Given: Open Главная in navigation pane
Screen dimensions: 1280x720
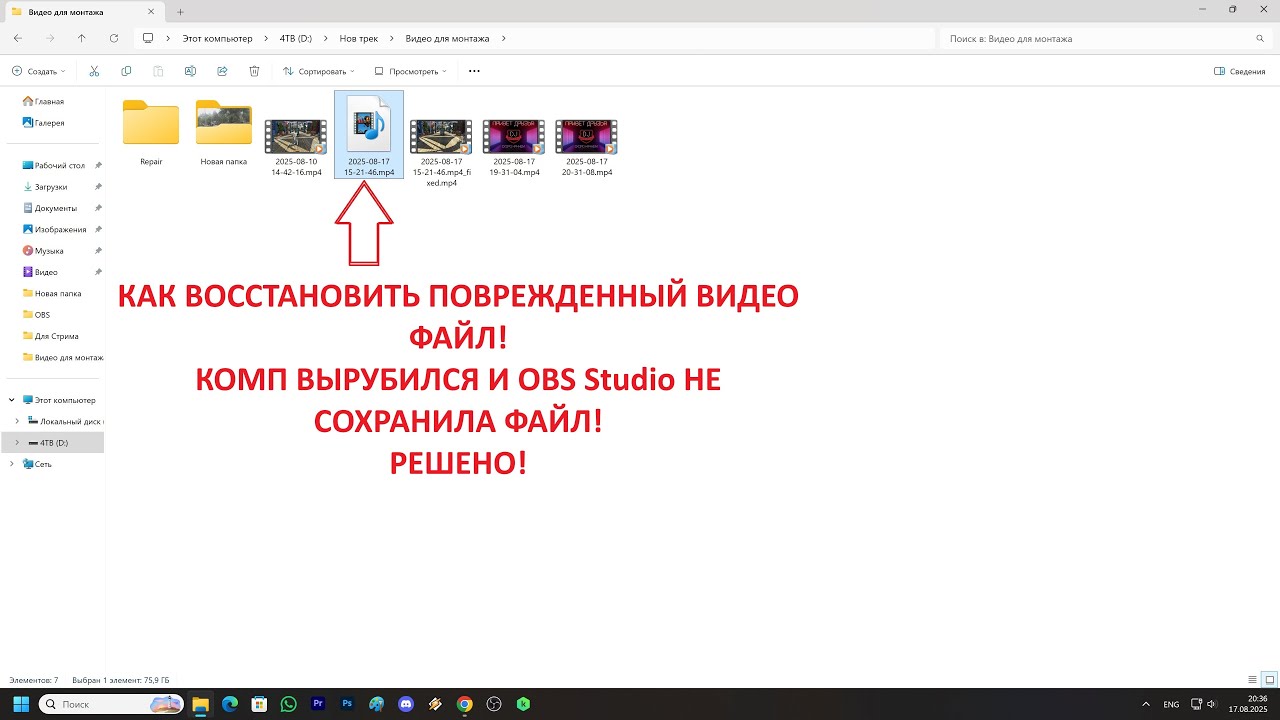Looking at the screenshot, I should point(43,101).
